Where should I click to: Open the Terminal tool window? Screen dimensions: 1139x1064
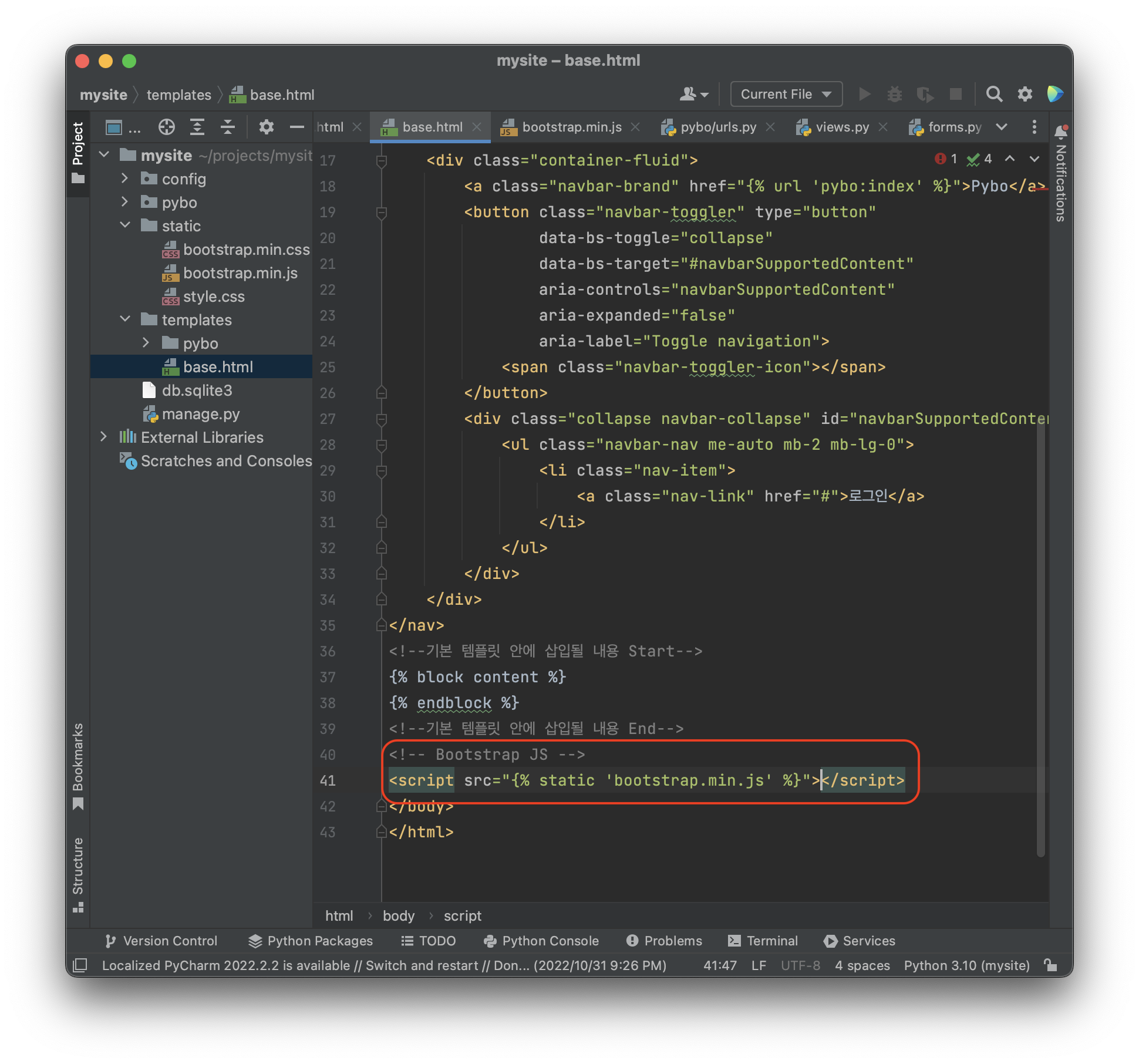coord(763,941)
